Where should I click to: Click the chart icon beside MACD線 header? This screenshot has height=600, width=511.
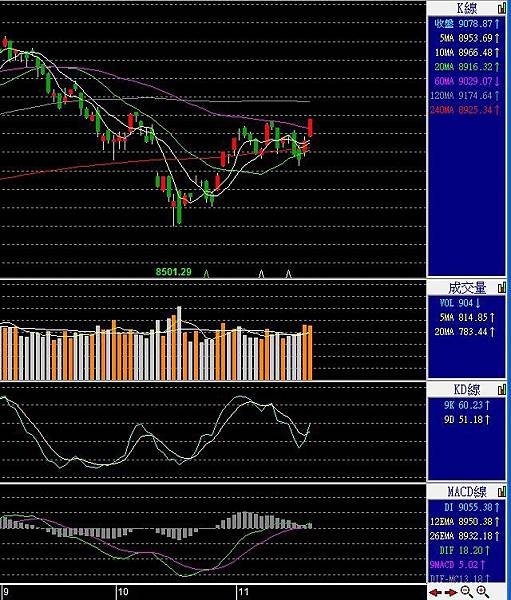tap(501, 491)
